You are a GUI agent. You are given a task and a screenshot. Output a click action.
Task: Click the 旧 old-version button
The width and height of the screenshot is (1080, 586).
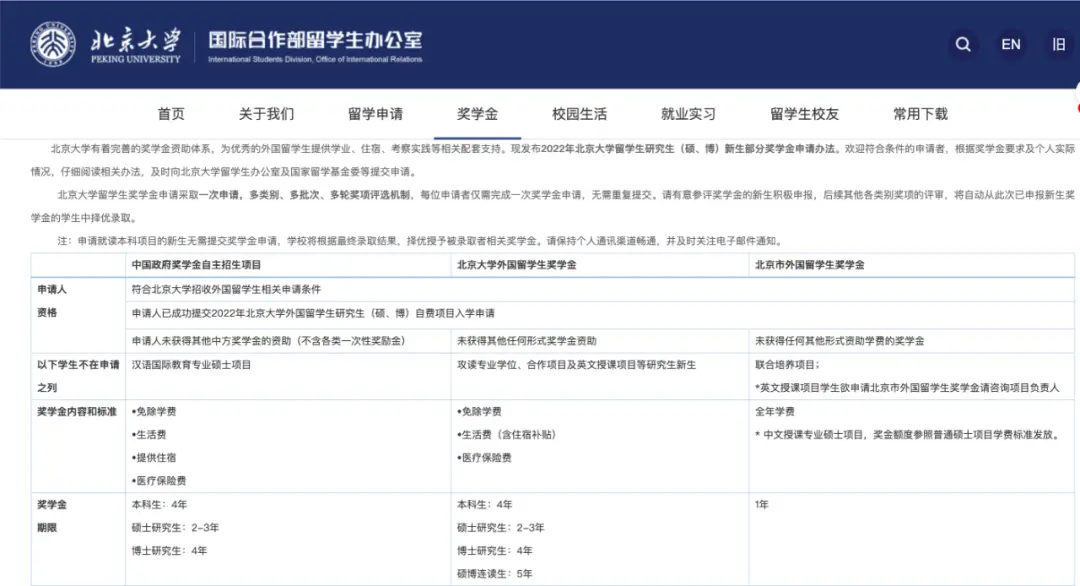click(1059, 44)
